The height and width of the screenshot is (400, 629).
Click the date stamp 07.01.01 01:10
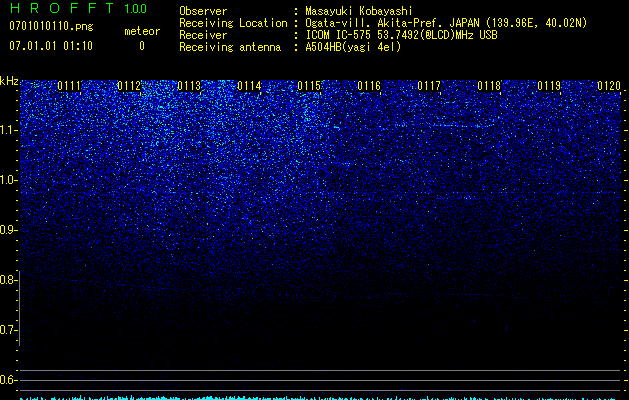(x=51, y=46)
